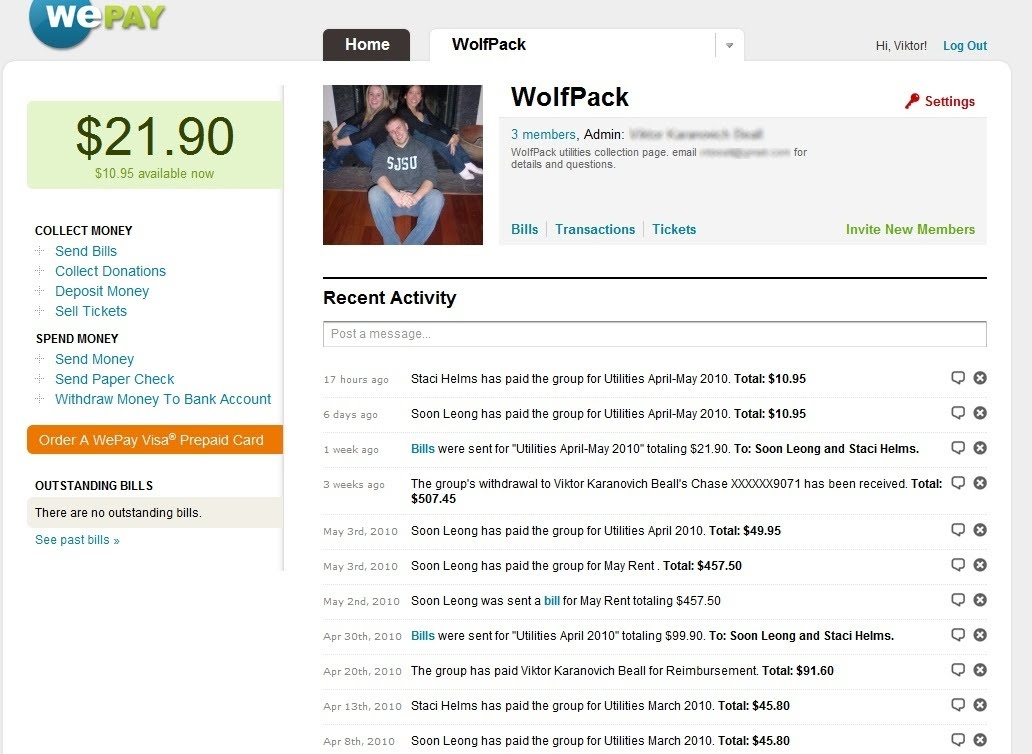
Task: Order a WePay Visa Prepaid Card
Action: (x=155, y=440)
